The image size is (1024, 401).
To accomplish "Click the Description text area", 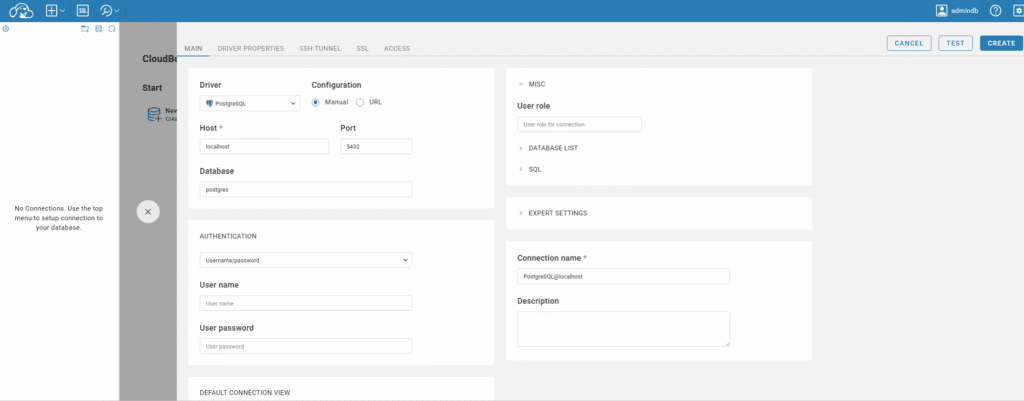I will 623,329.
